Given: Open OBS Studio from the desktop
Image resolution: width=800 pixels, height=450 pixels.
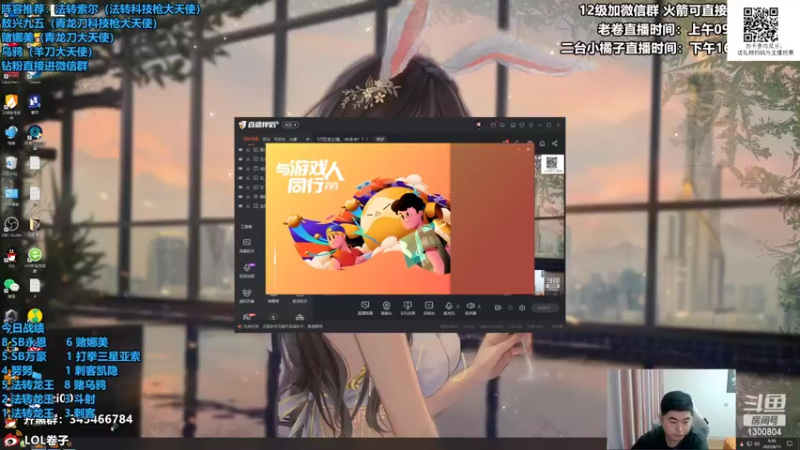Looking at the screenshot, I should click(x=11, y=225).
